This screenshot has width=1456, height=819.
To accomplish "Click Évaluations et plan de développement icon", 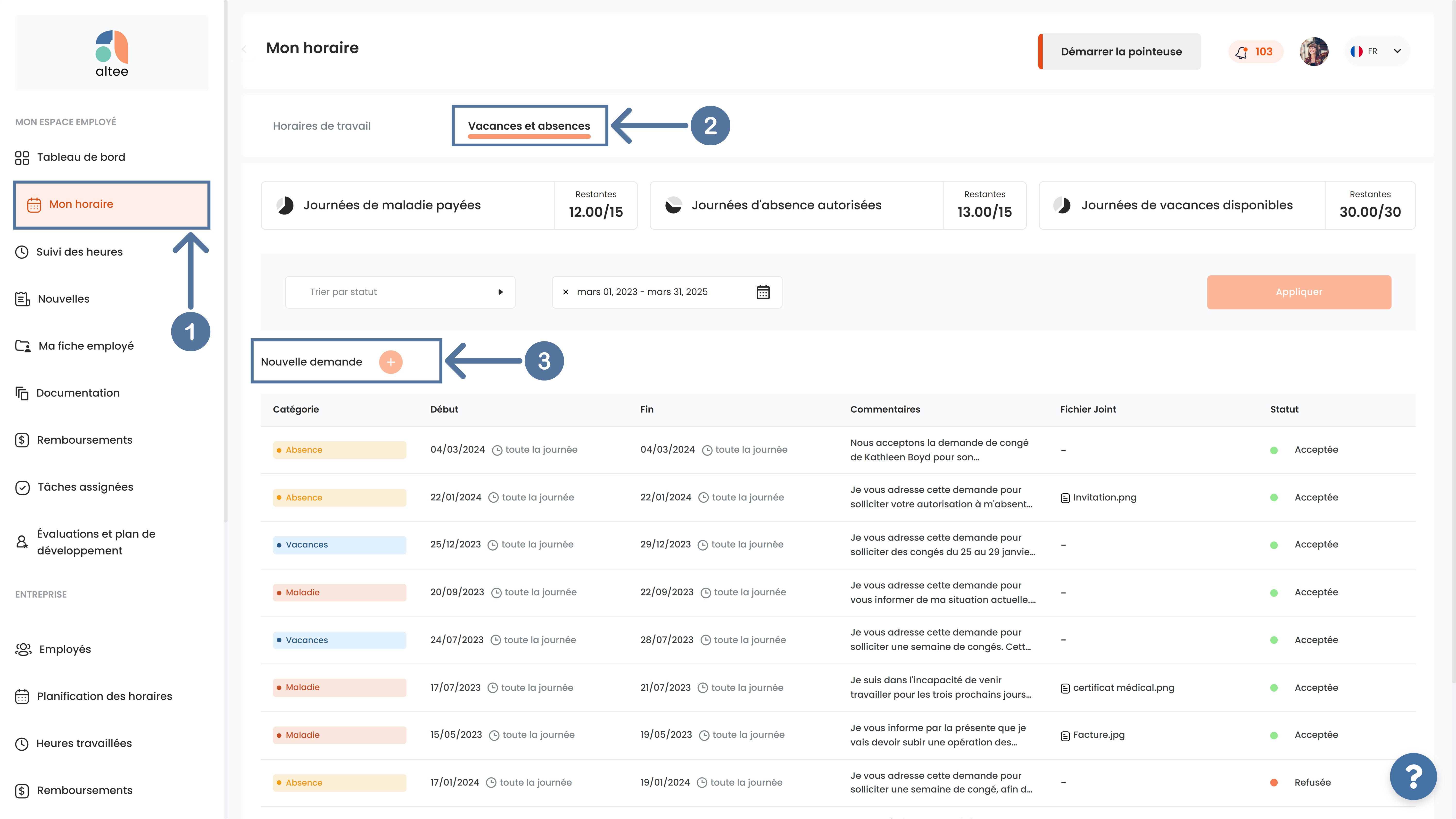I will 22,542.
